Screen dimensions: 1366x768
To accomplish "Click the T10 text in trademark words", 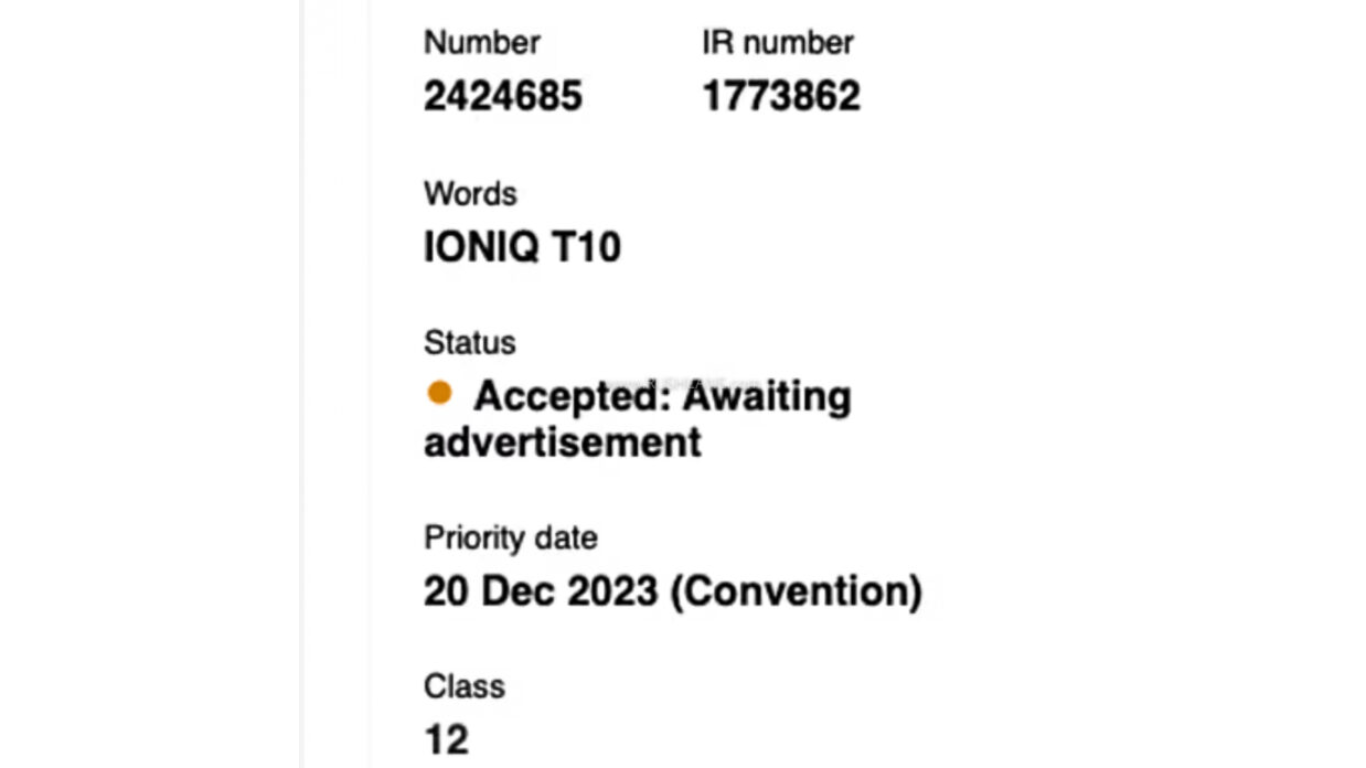I will [587, 247].
